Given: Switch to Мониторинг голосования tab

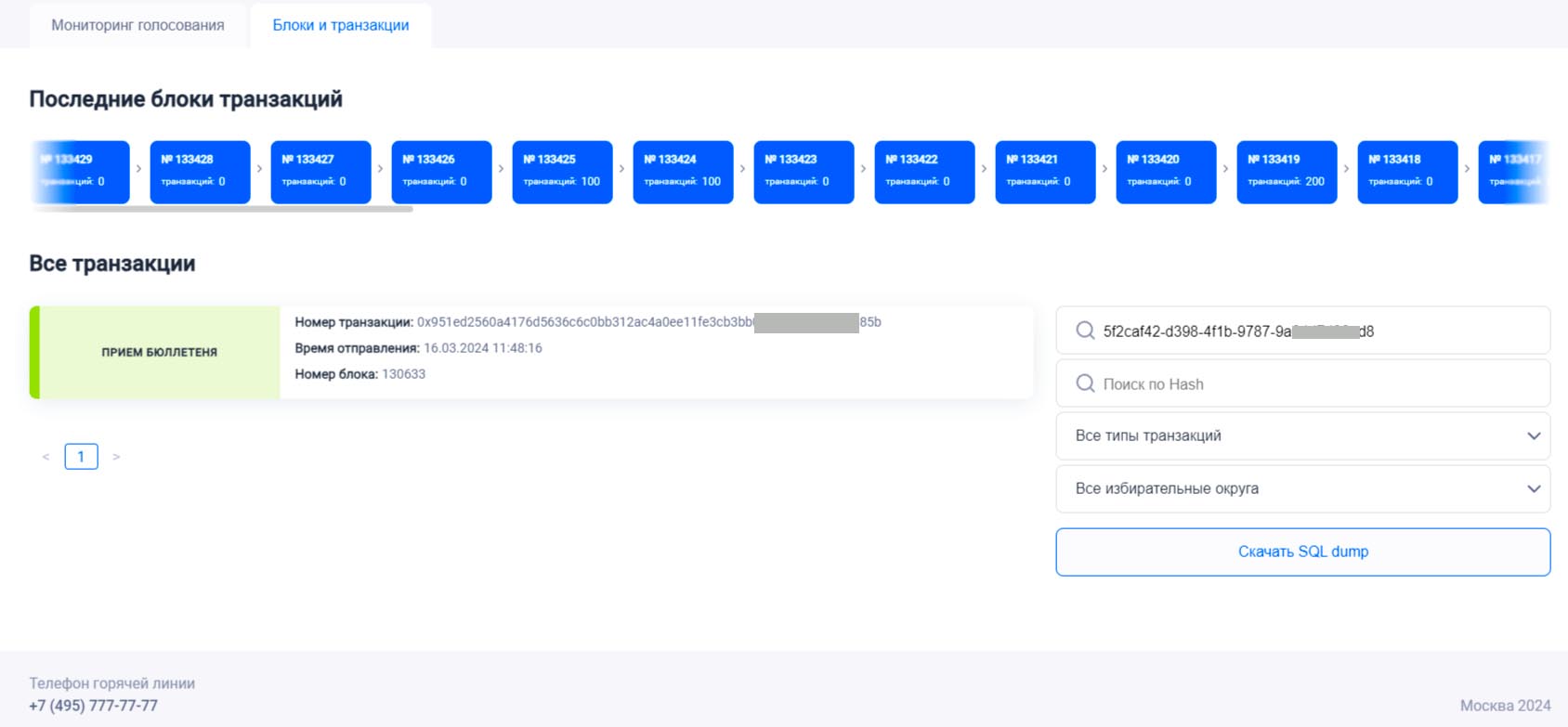Looking at the screenshot, I should [137, 25].
